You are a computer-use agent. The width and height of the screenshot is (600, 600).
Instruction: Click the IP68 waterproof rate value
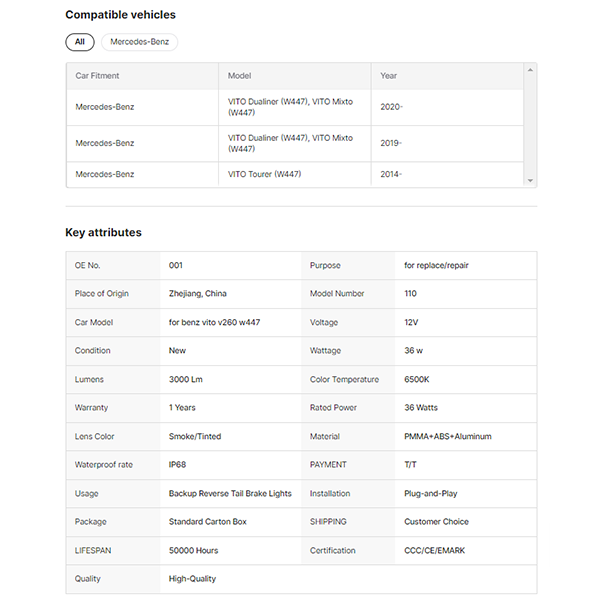[178, 465]
